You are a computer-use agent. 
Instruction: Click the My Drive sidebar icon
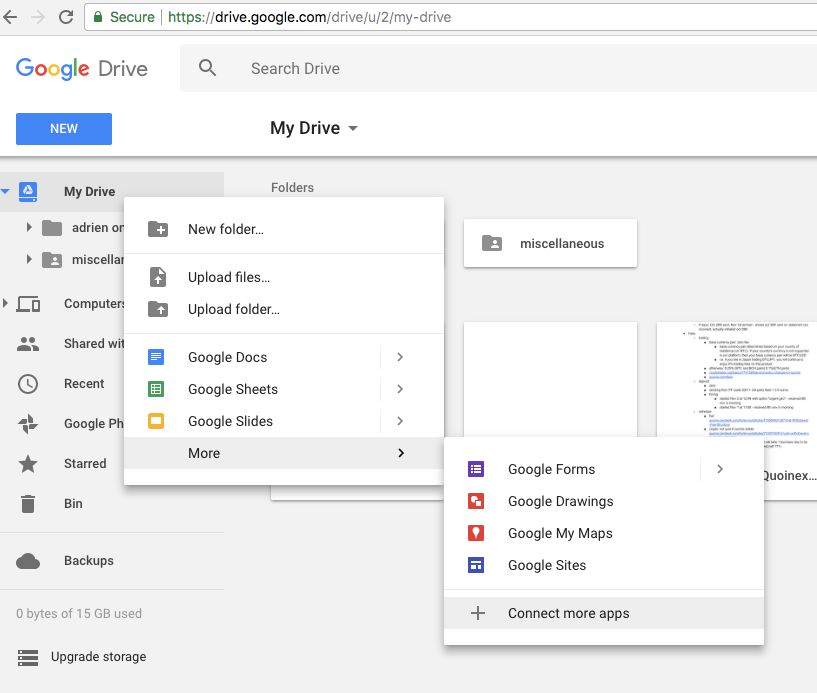click(x=28, y=191)
